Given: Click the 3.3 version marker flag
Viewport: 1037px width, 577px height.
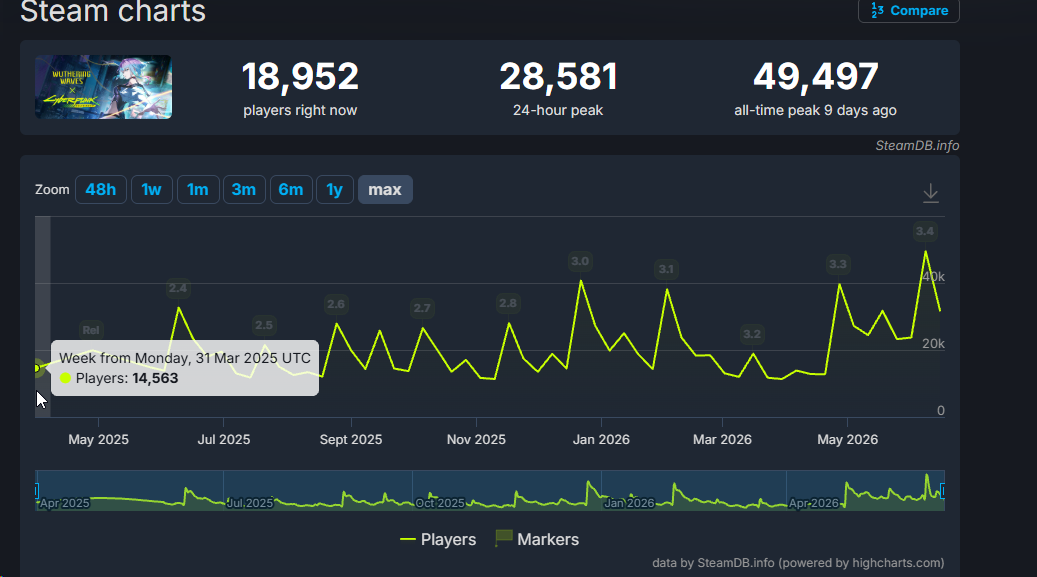Looking at the screenshot, I should (838, 264).
